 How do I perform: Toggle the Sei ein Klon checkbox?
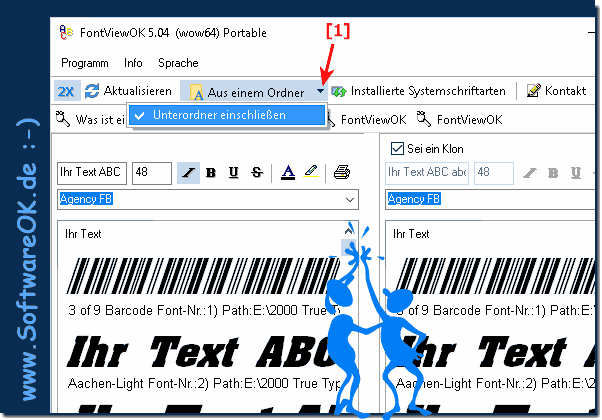(x=397, y=149)
